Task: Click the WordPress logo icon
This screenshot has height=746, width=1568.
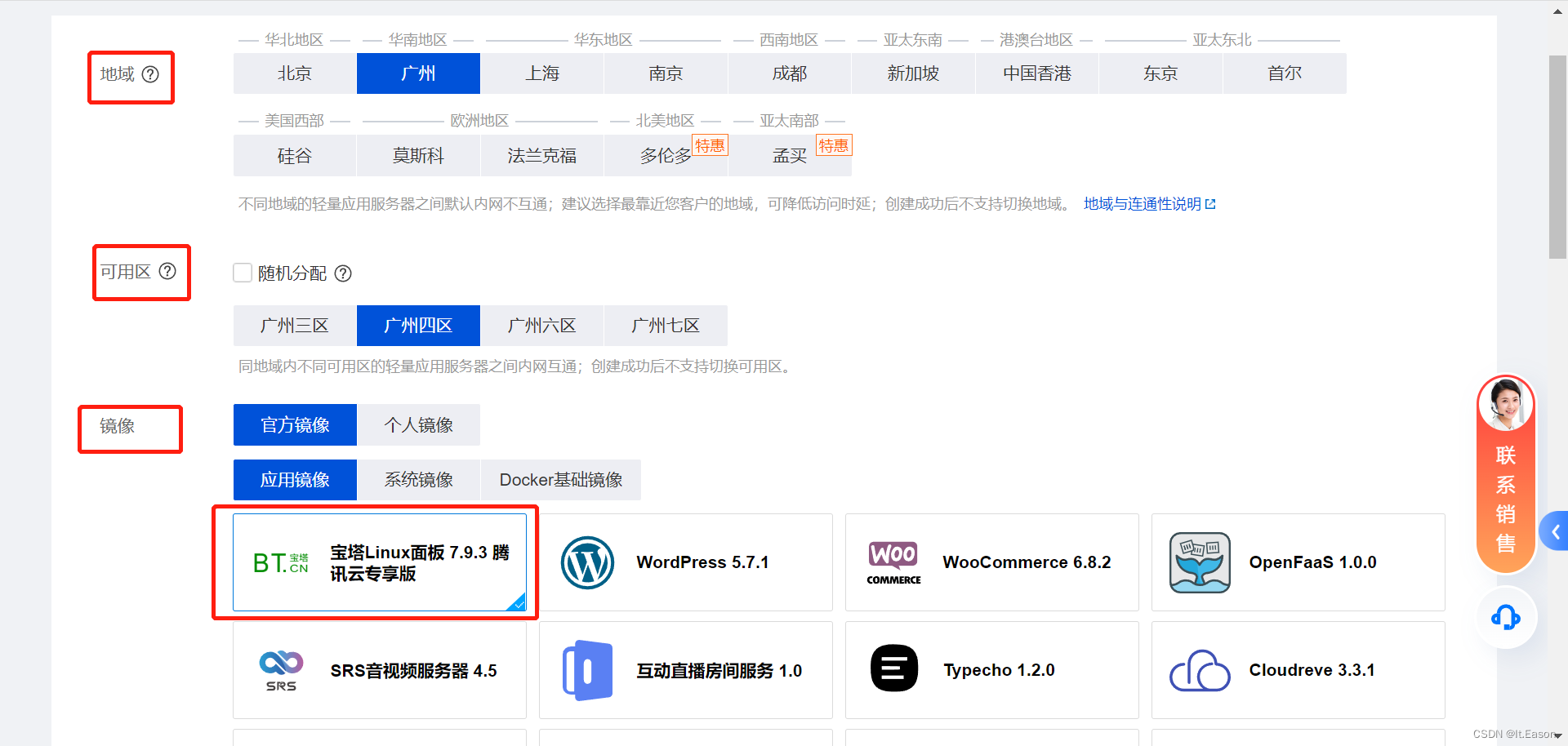Action: (587, 562)
